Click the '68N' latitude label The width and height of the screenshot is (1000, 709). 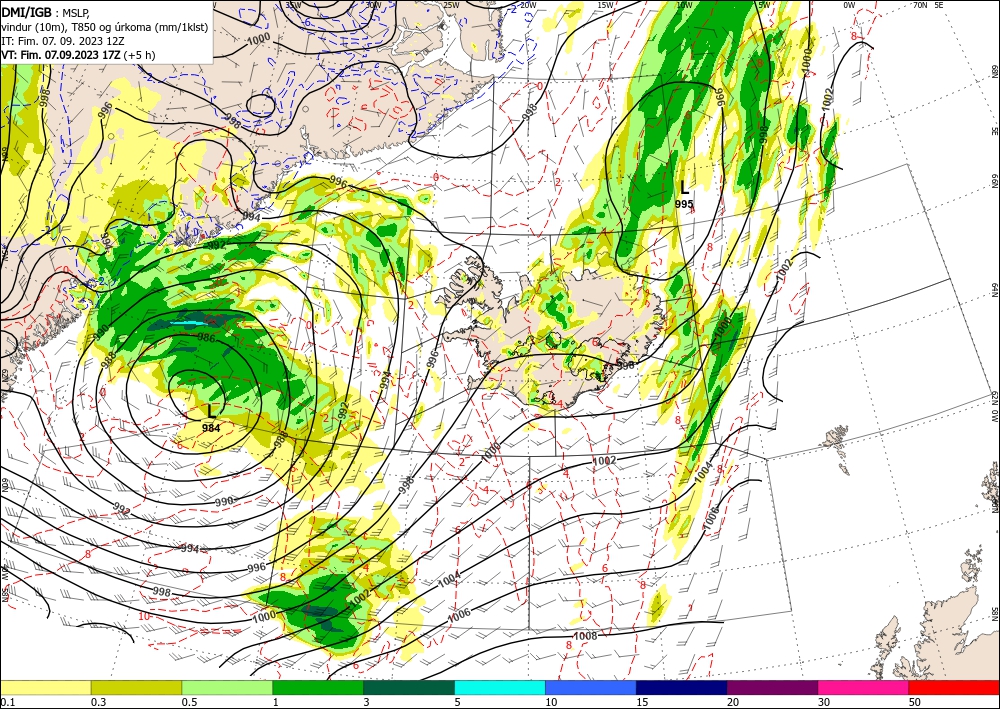[994, 70]
